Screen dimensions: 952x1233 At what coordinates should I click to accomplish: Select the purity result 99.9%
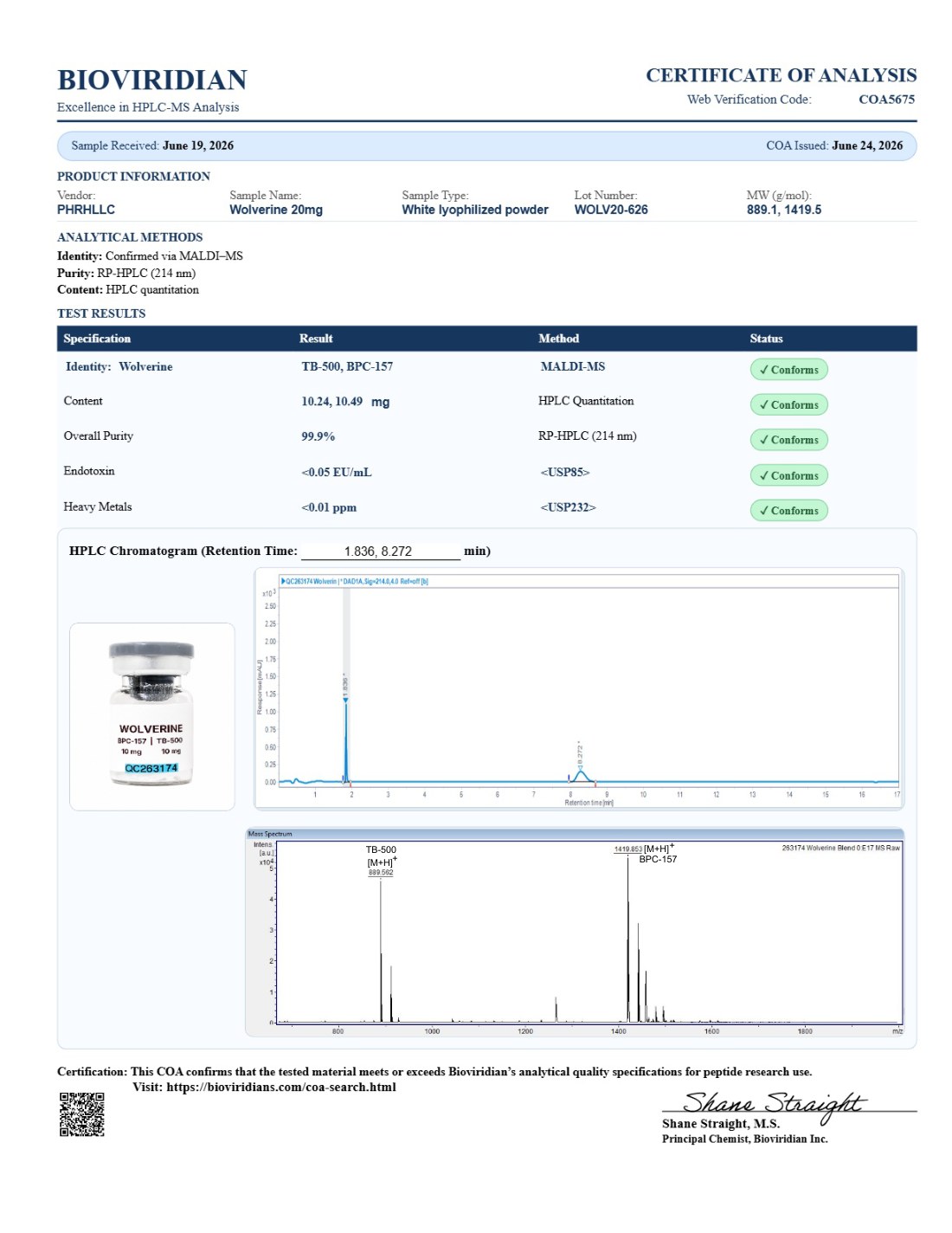click(318, 436)
